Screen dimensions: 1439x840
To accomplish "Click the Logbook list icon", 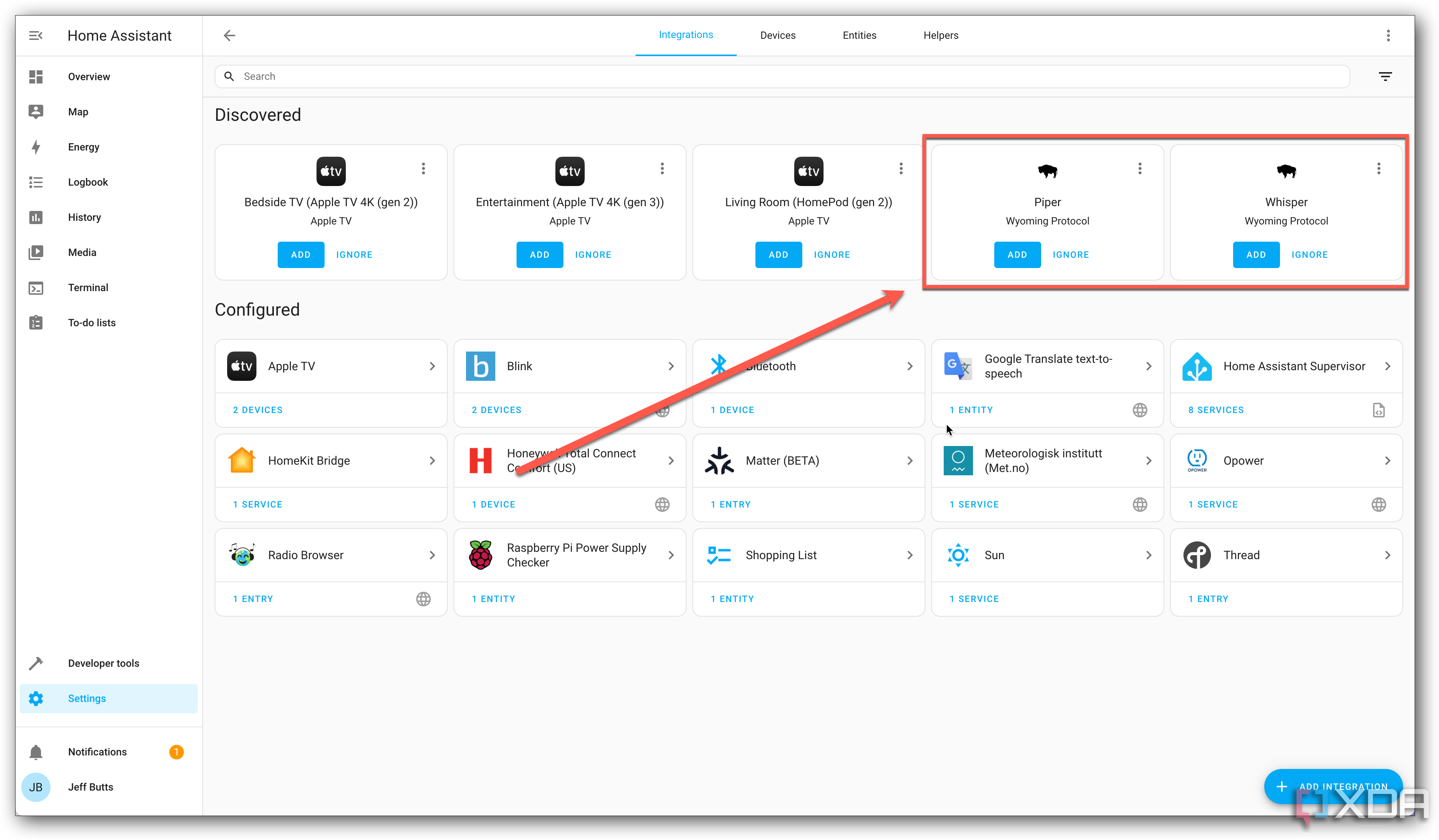I will click(36, 182).
